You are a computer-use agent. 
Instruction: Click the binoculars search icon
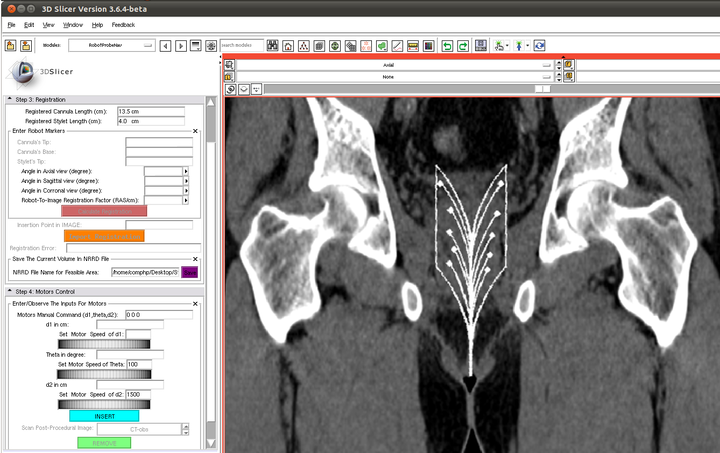point(273,45)
